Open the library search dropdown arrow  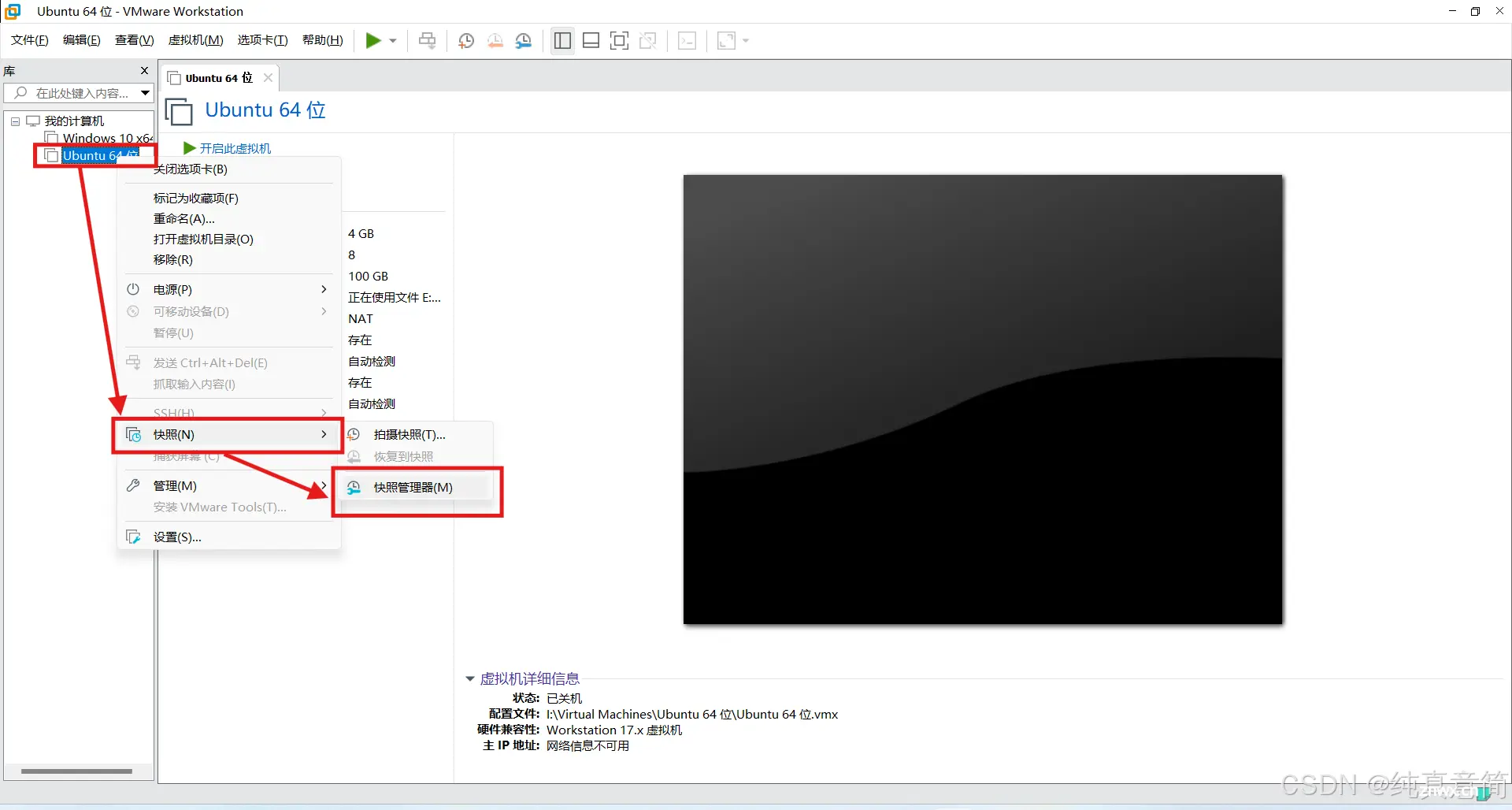pos(146,93)
